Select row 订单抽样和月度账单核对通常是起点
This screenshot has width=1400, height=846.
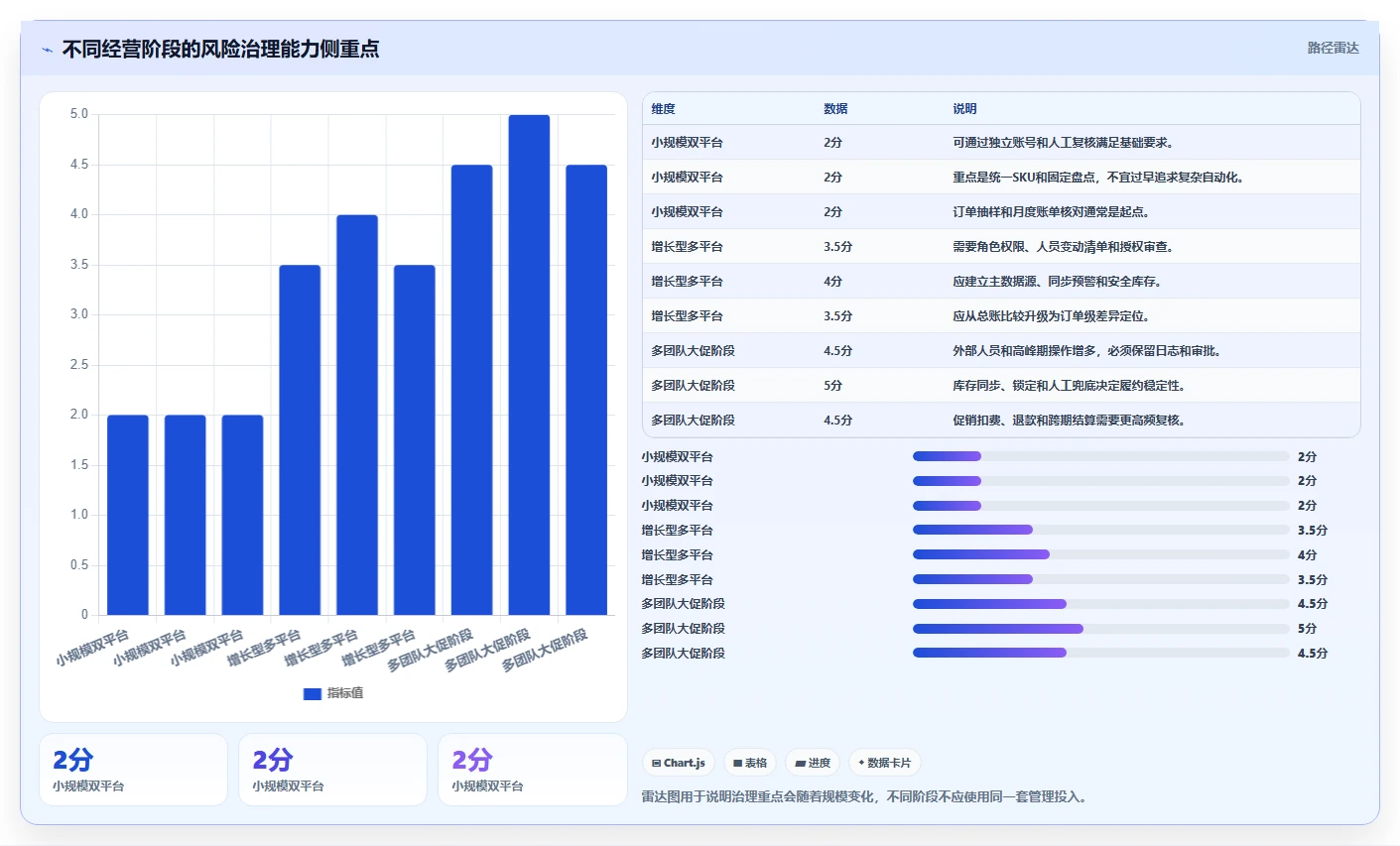(1001, 212)
